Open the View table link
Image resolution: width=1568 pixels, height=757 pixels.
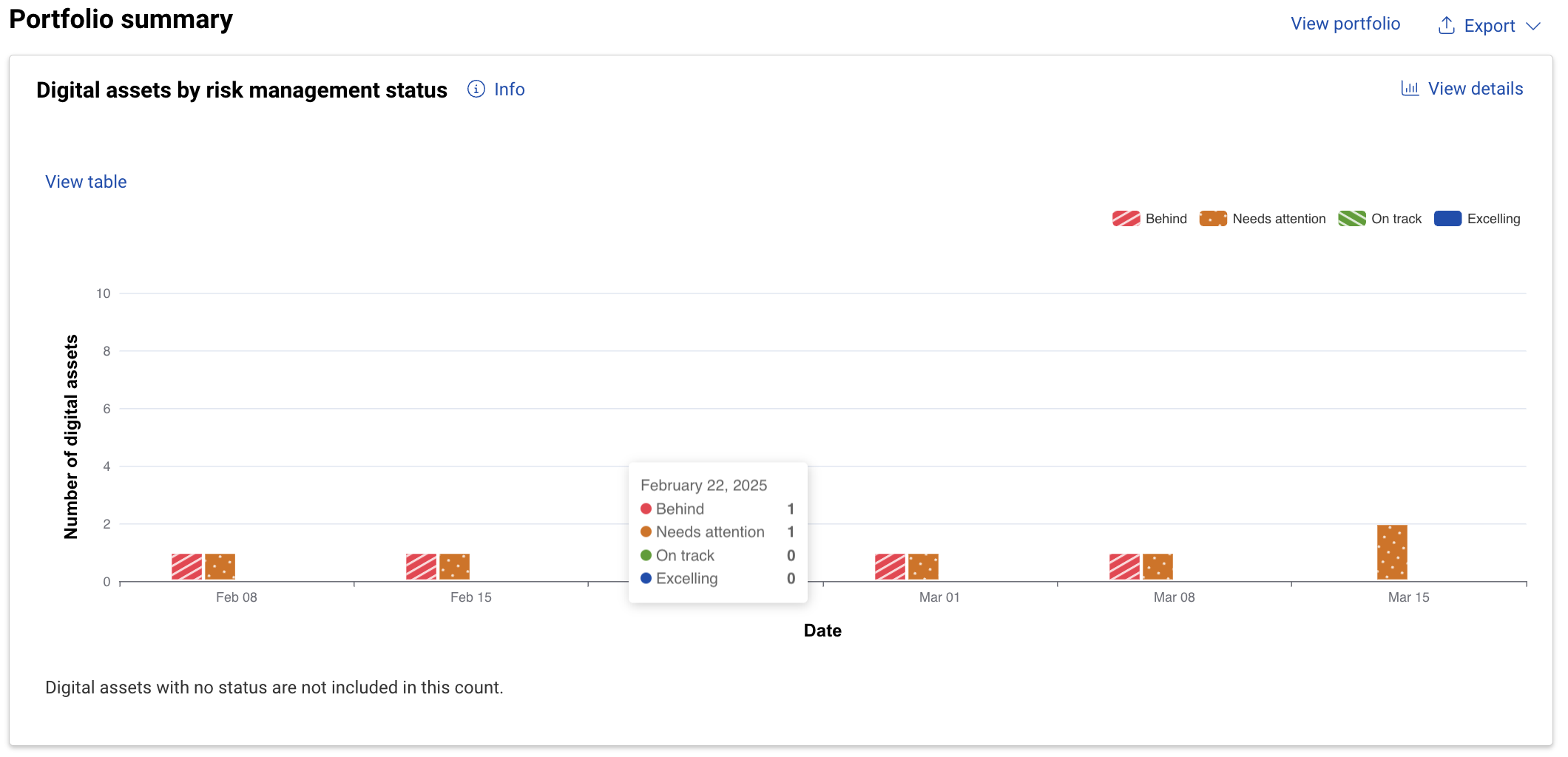click(x=86, y=182)
